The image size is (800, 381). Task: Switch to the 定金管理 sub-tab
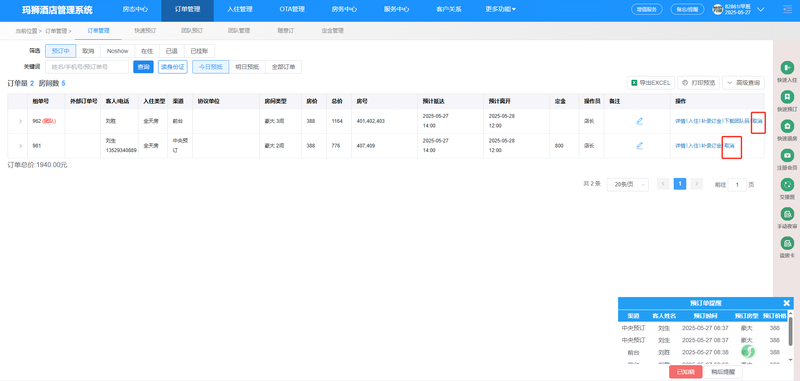pyautogui.click(x=333, y=31)
